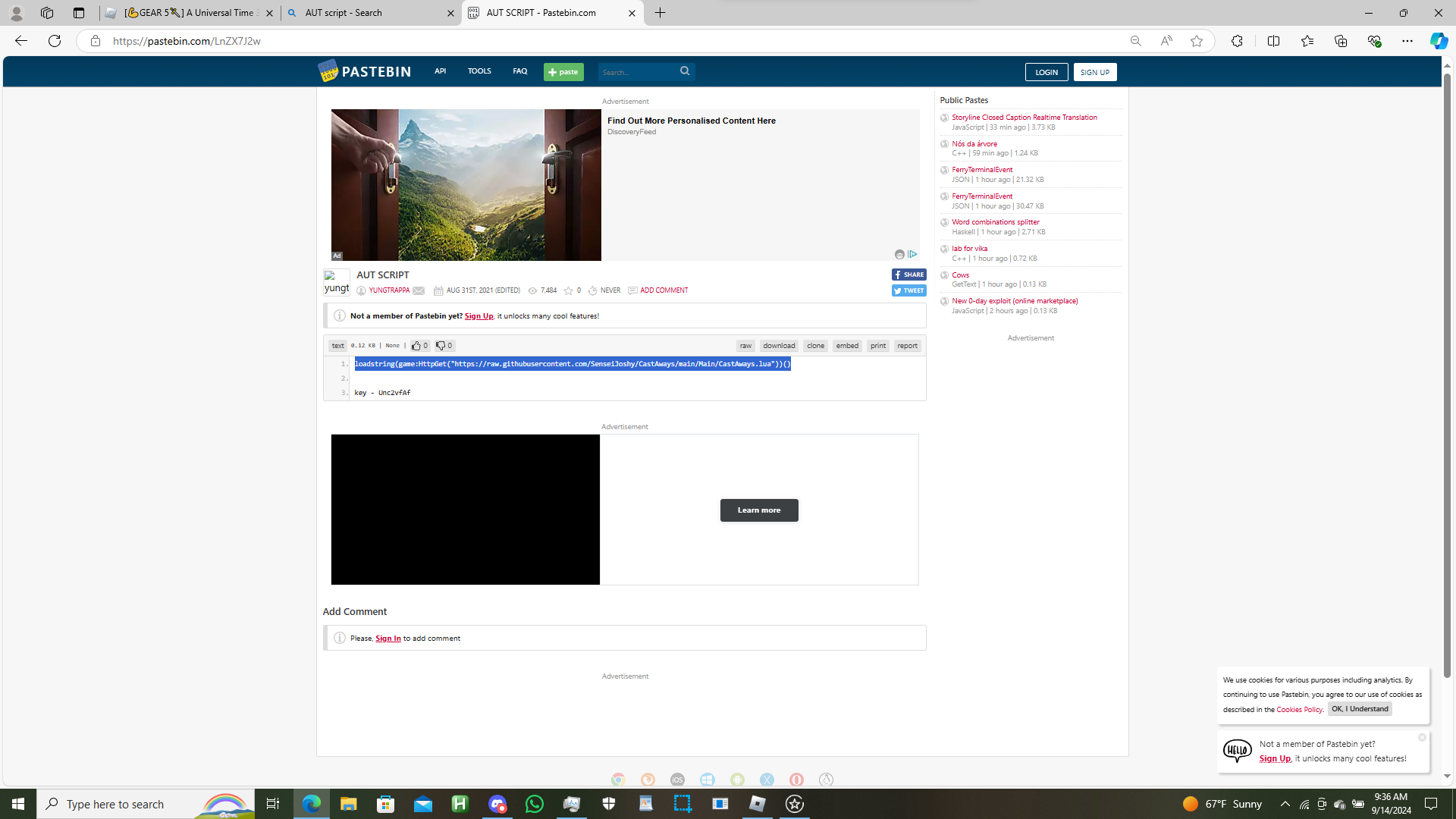Click the thumbs up like icon
Image resolution: width=1456 pixels, height=819 pixels.
point(416,346)
